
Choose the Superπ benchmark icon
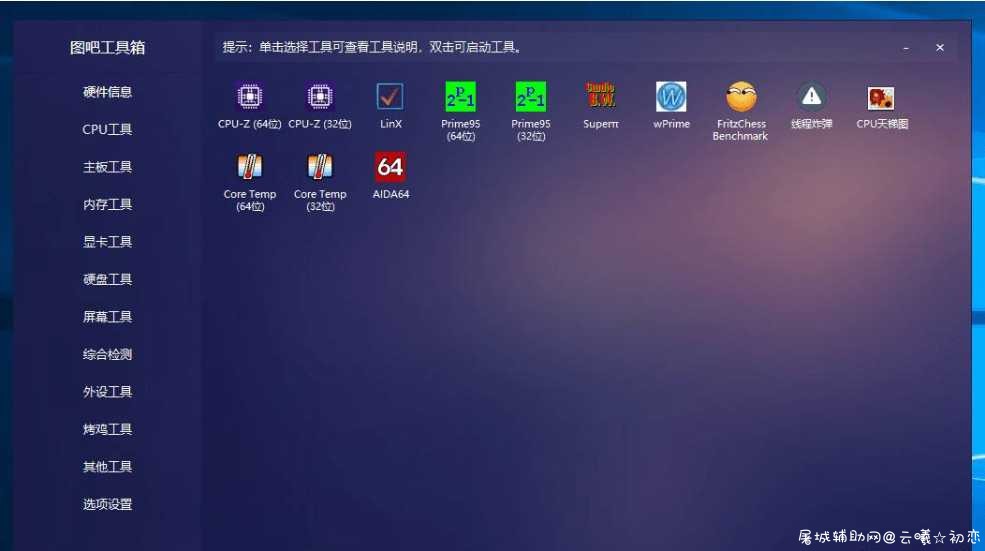[601, 95]
